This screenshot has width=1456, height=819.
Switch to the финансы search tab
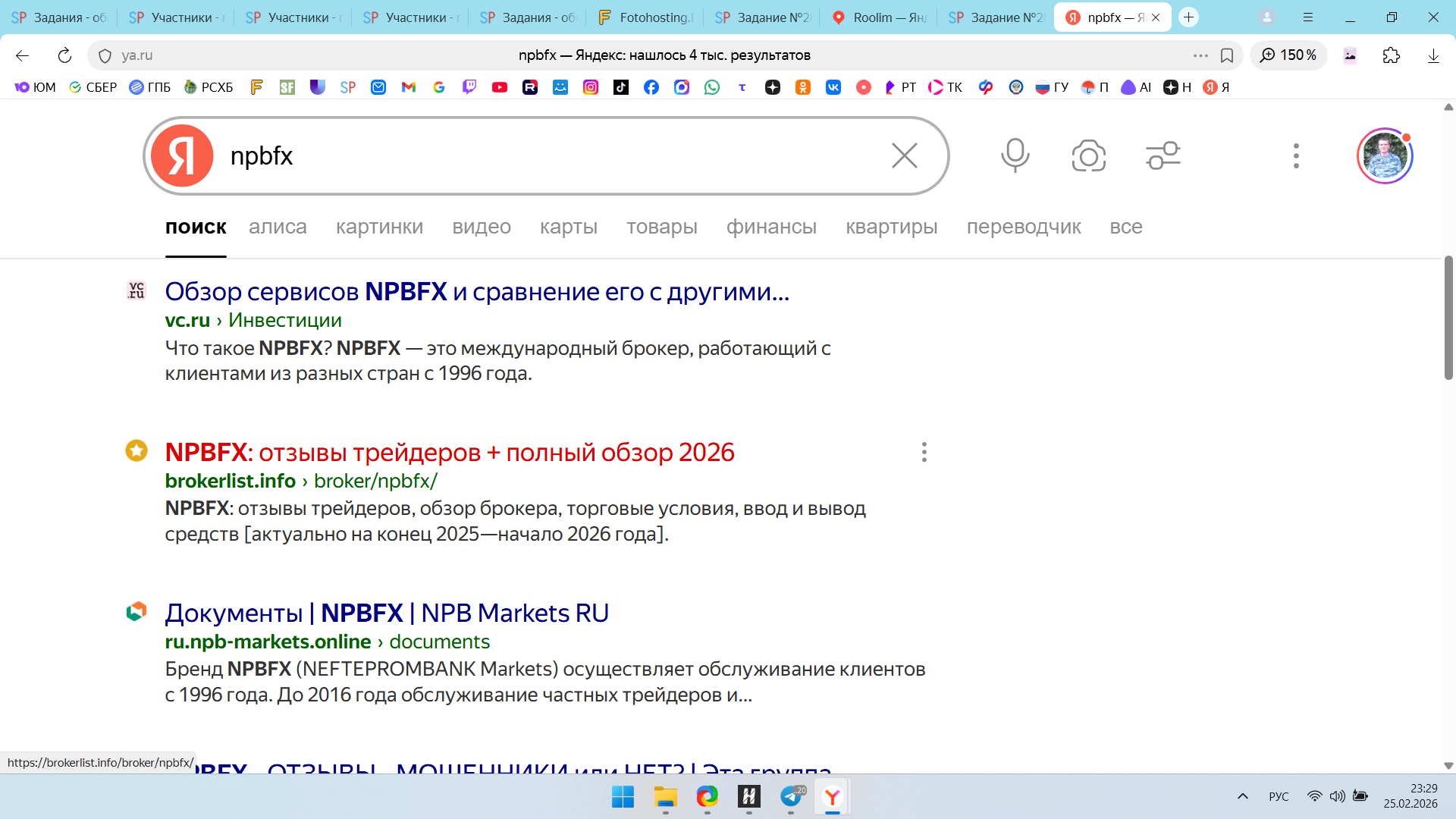click(x=771, y=227)
